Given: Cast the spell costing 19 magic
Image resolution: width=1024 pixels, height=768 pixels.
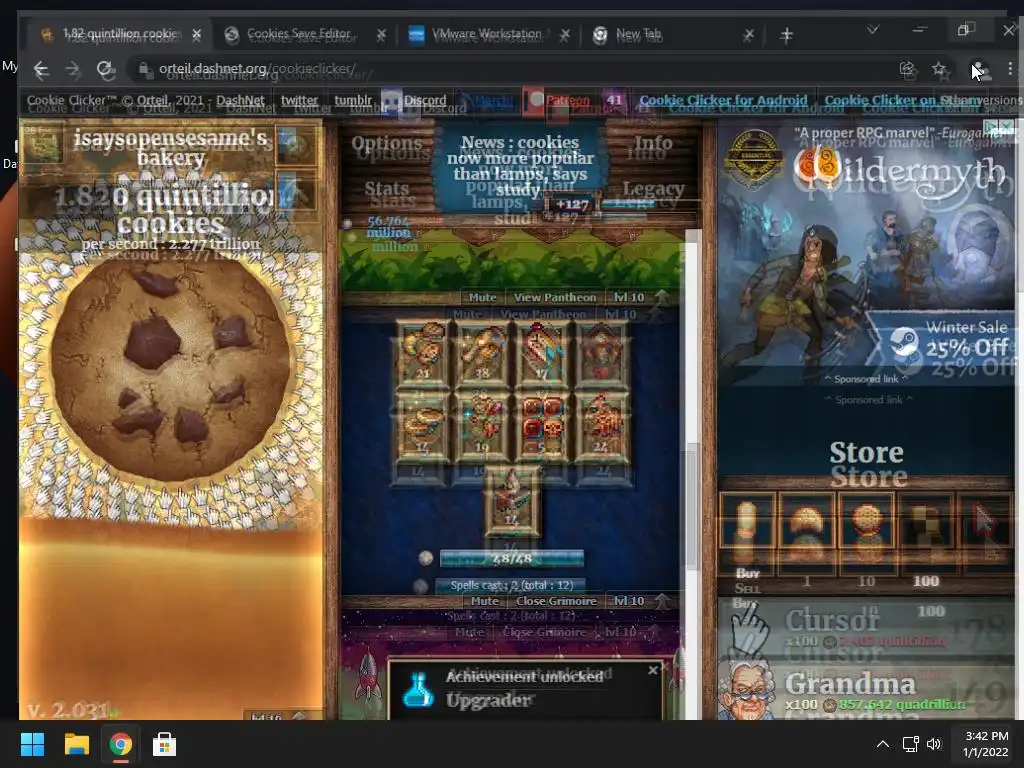Looking at the screenshot, I should pyautogui.click(x=482, y=426).
